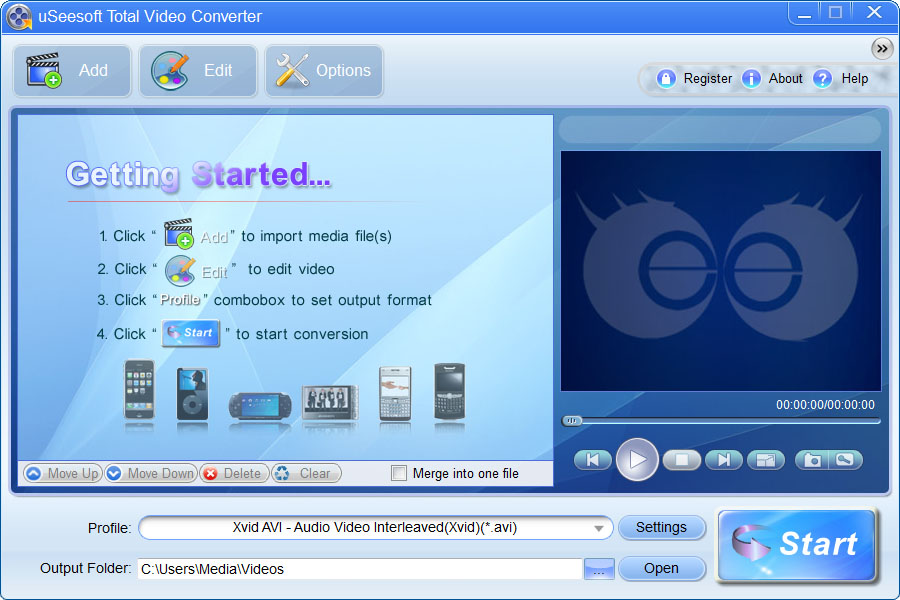
Task: Delete the selected file from list
Action: pyautogui.click(x=234, y=473)
